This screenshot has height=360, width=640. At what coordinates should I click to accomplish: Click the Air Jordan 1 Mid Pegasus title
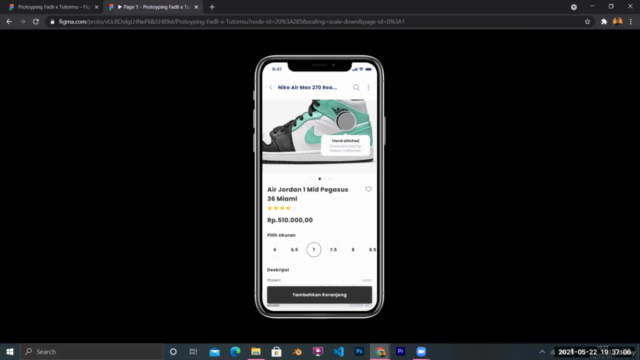307,194
